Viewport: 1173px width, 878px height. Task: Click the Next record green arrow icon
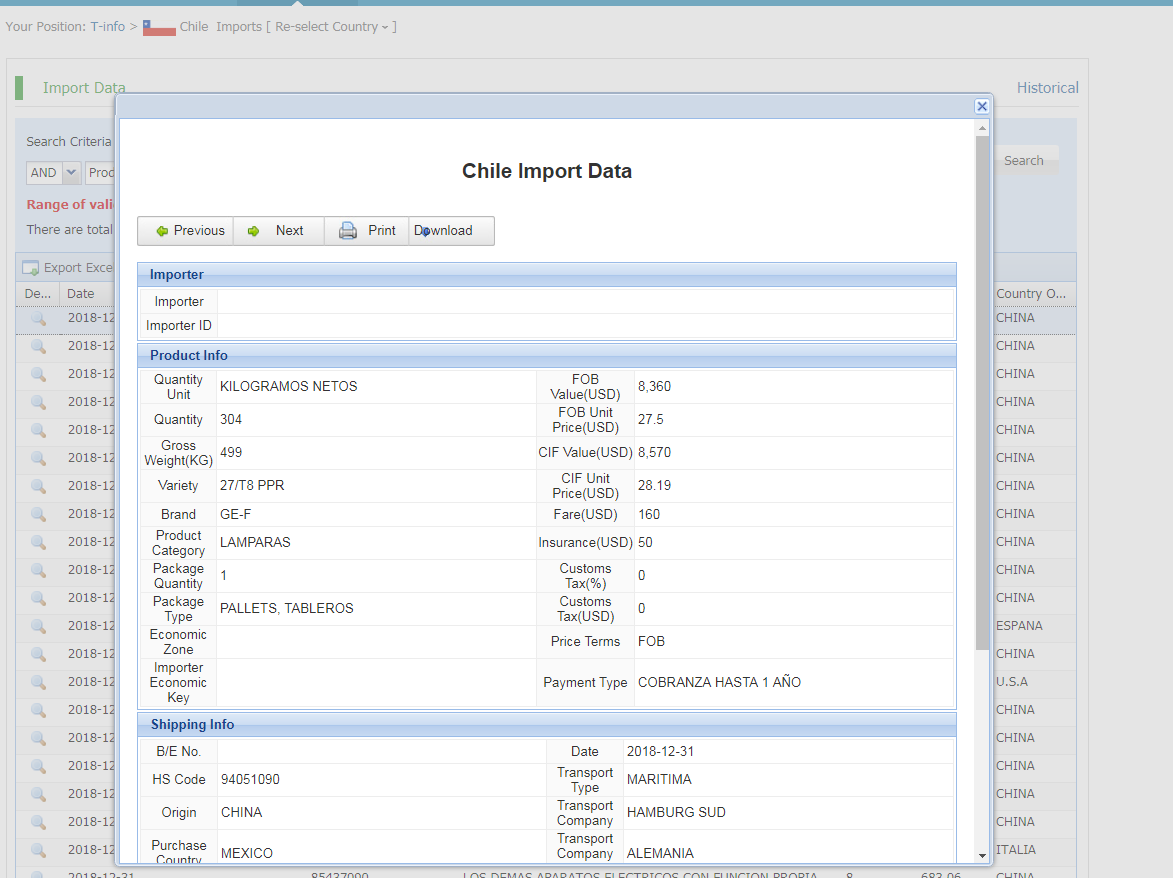point(254,231)
